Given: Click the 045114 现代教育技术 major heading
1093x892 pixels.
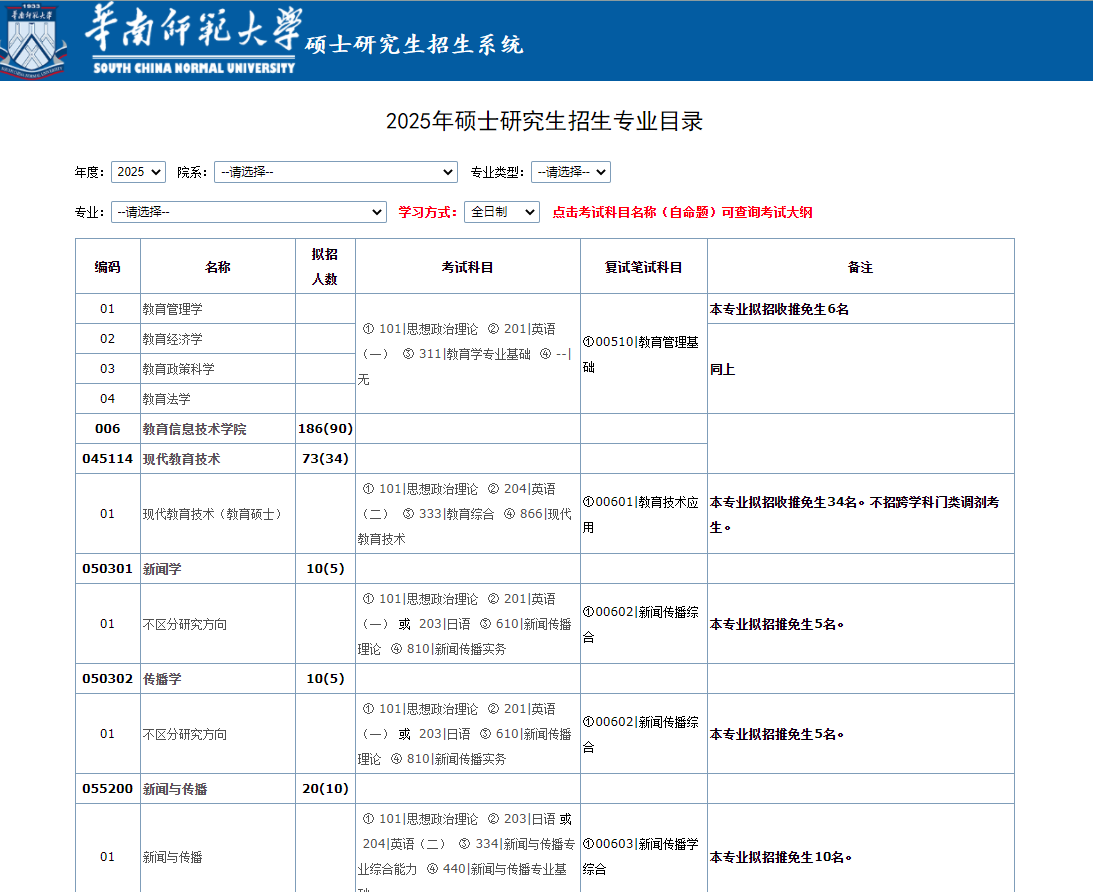Looking at the screenshot, I should pyautogui.click(x=181, y=459).
